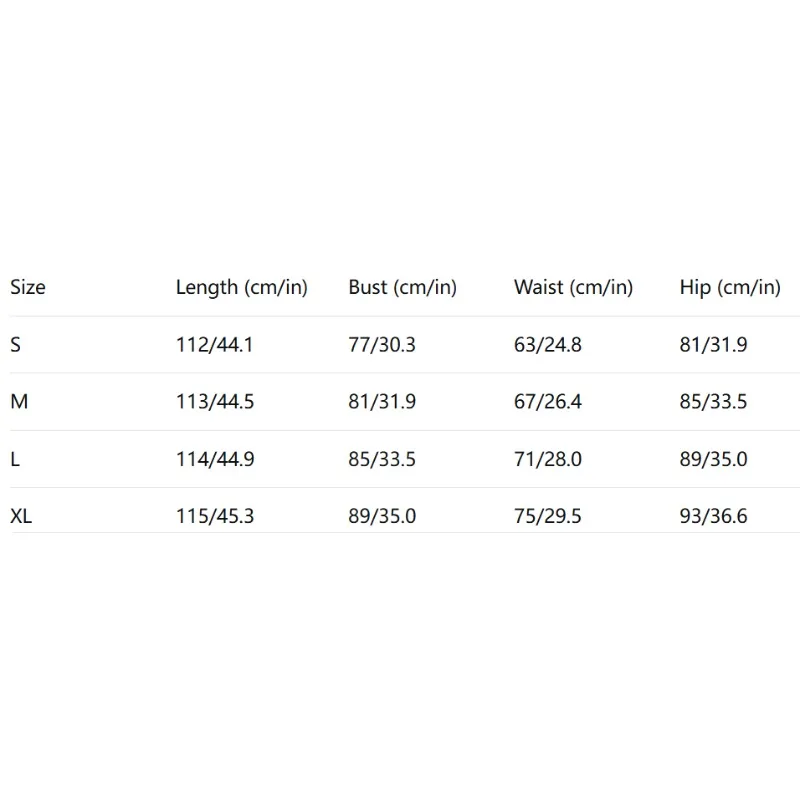
Task: Click the 75/29.5 waist cell
Action: [547, 517]
